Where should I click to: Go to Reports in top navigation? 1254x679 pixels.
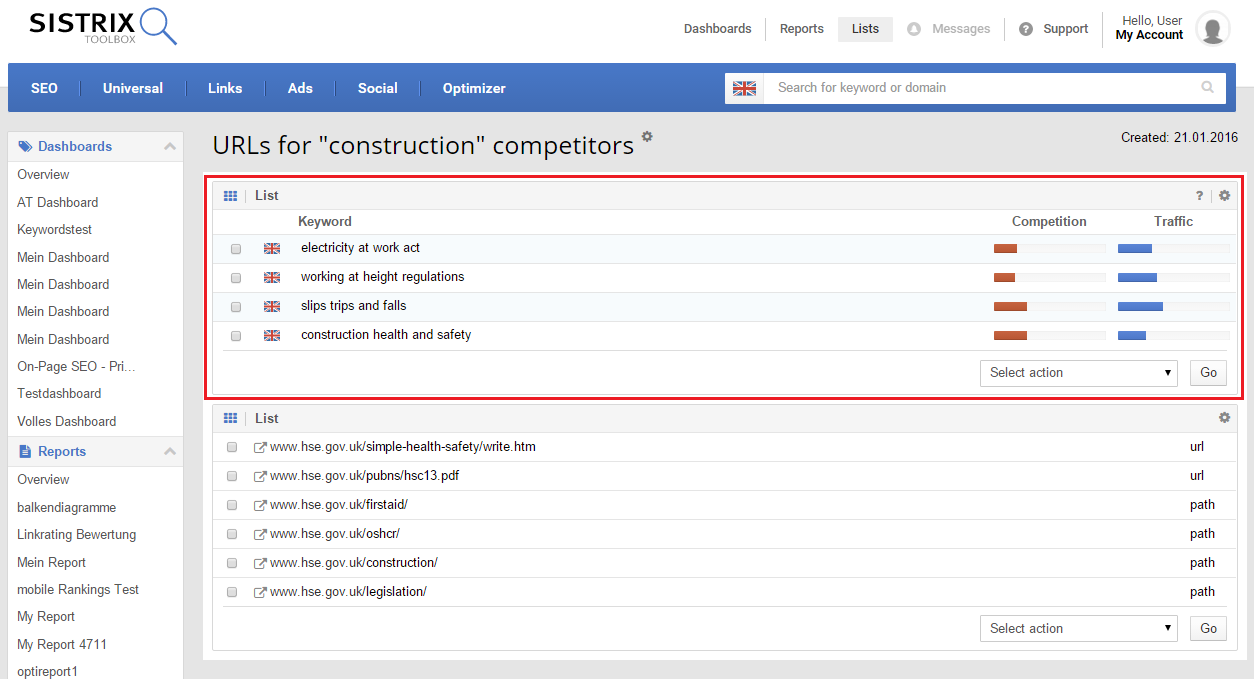(x=802, y=29)
